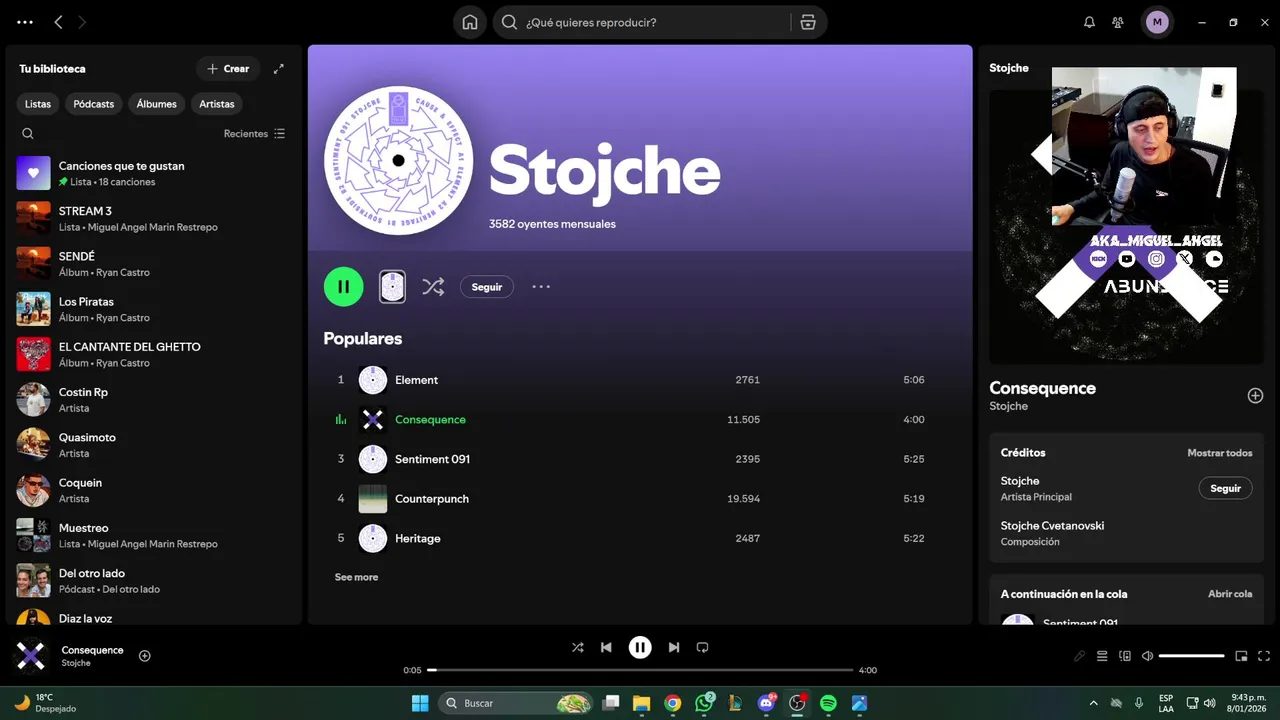Toggle repeat in the bottom player
Image resolution: width=1280 pixels, height=720 pixels.
coord(702,647)
